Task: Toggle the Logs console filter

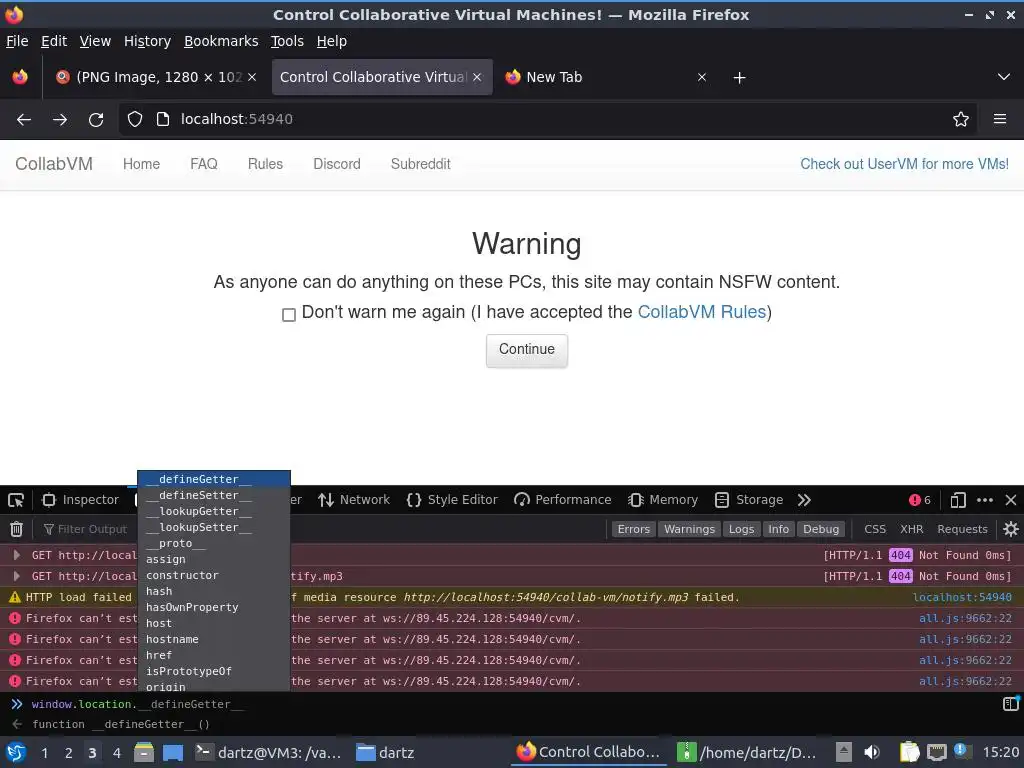Action: (x=741, y=529)
